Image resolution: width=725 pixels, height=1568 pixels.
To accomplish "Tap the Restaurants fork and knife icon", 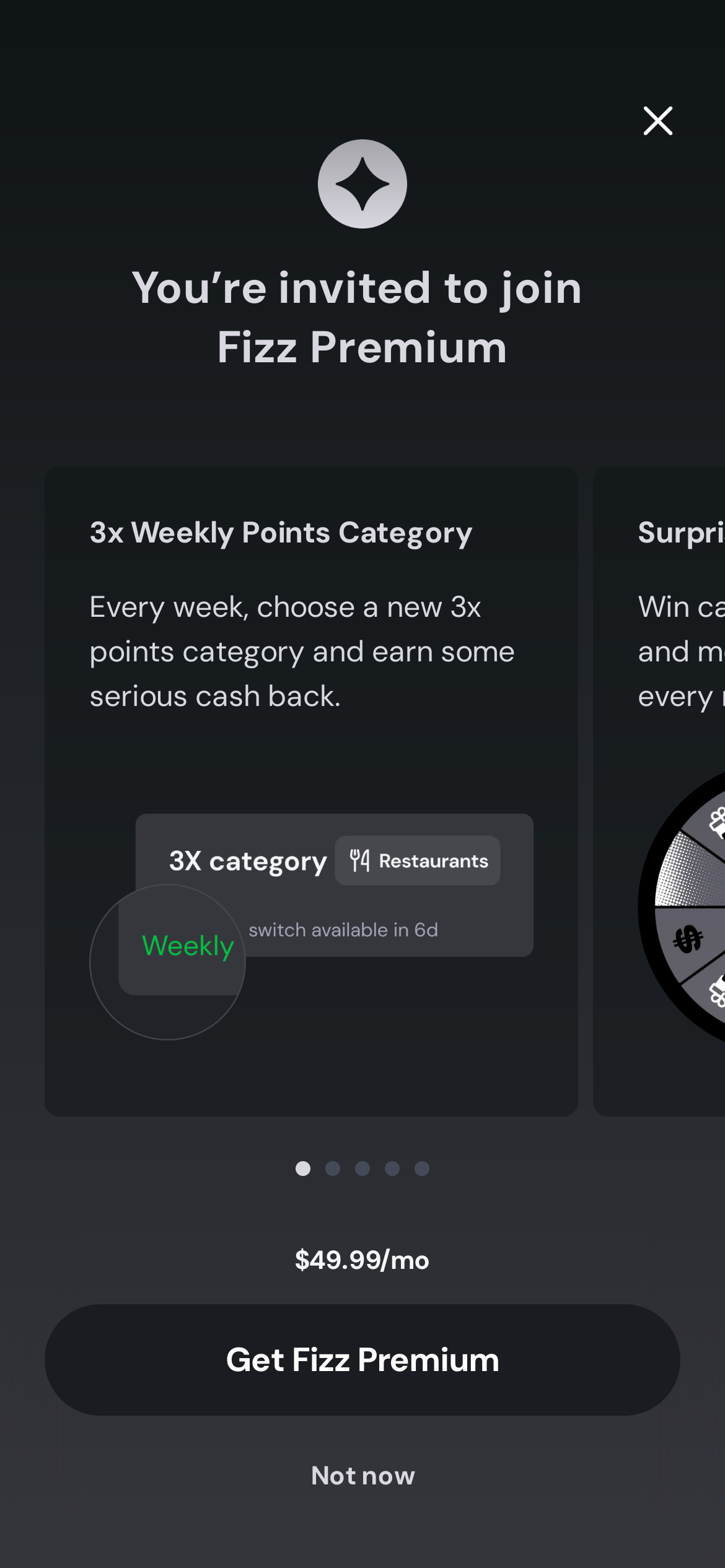I will [359, 860].
